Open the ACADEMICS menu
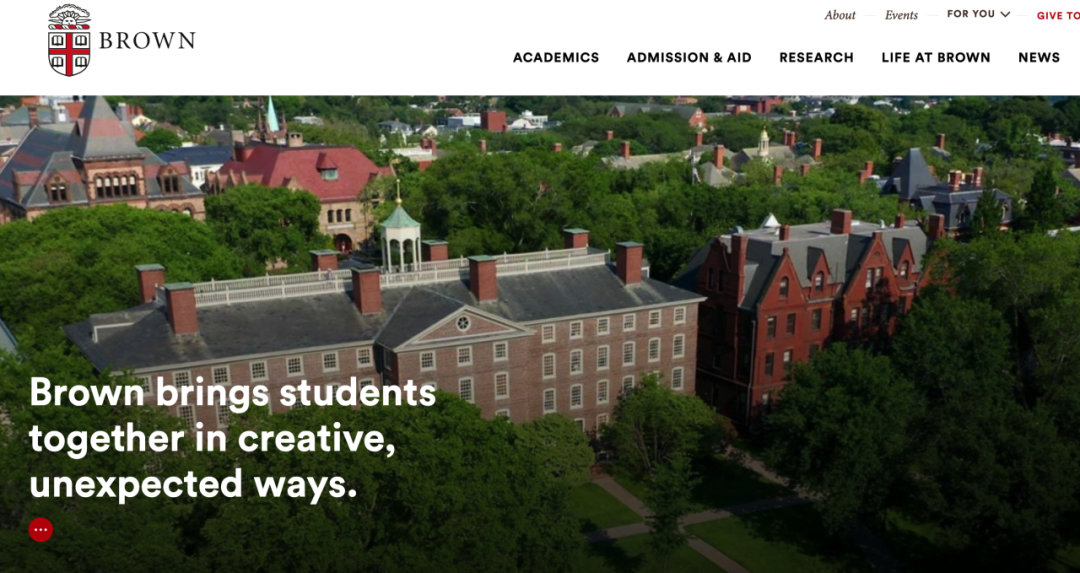Screen dimensions: 1080x573 click(556, 58)
